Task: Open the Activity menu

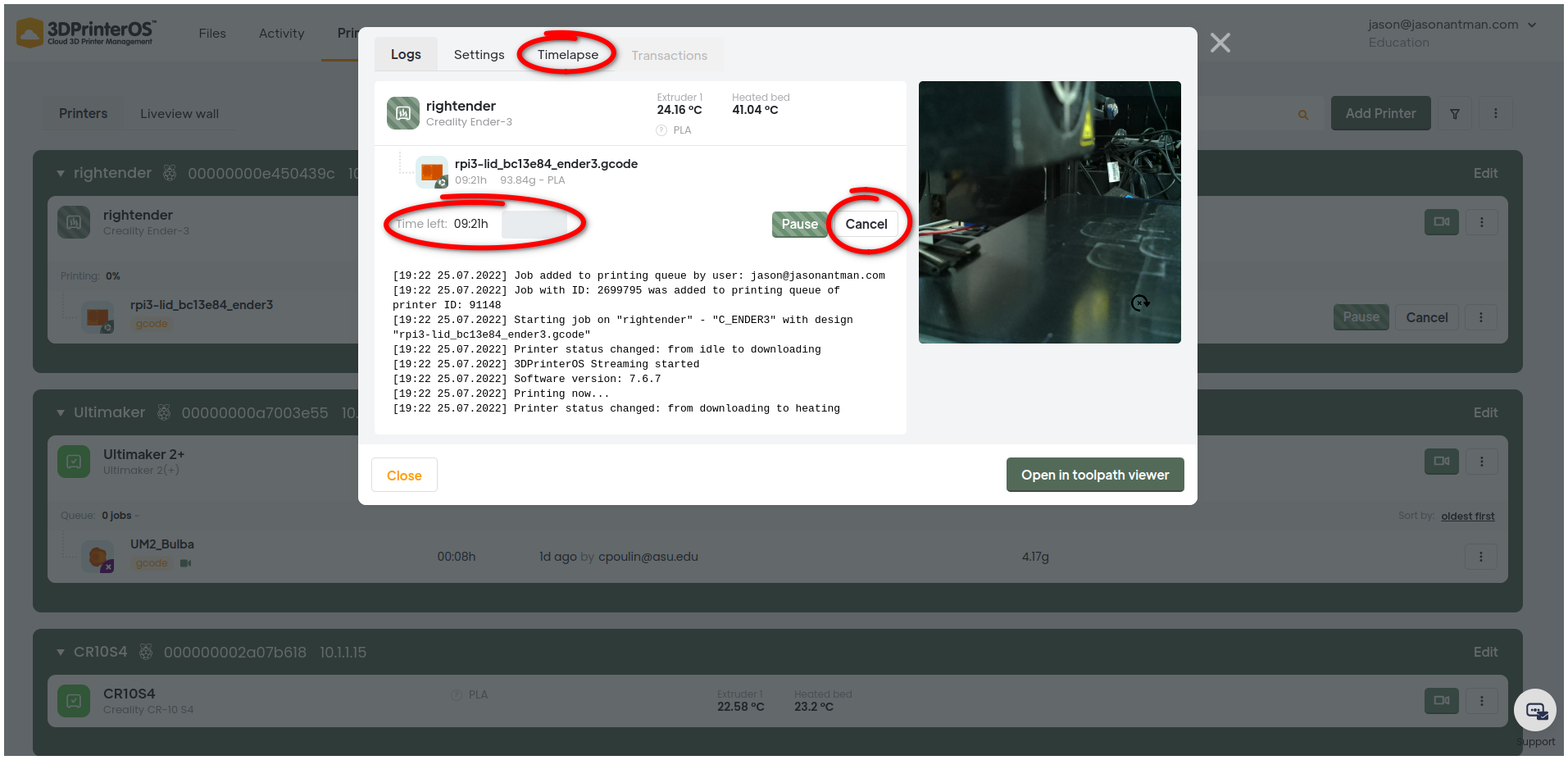Action: coord(281,34)
